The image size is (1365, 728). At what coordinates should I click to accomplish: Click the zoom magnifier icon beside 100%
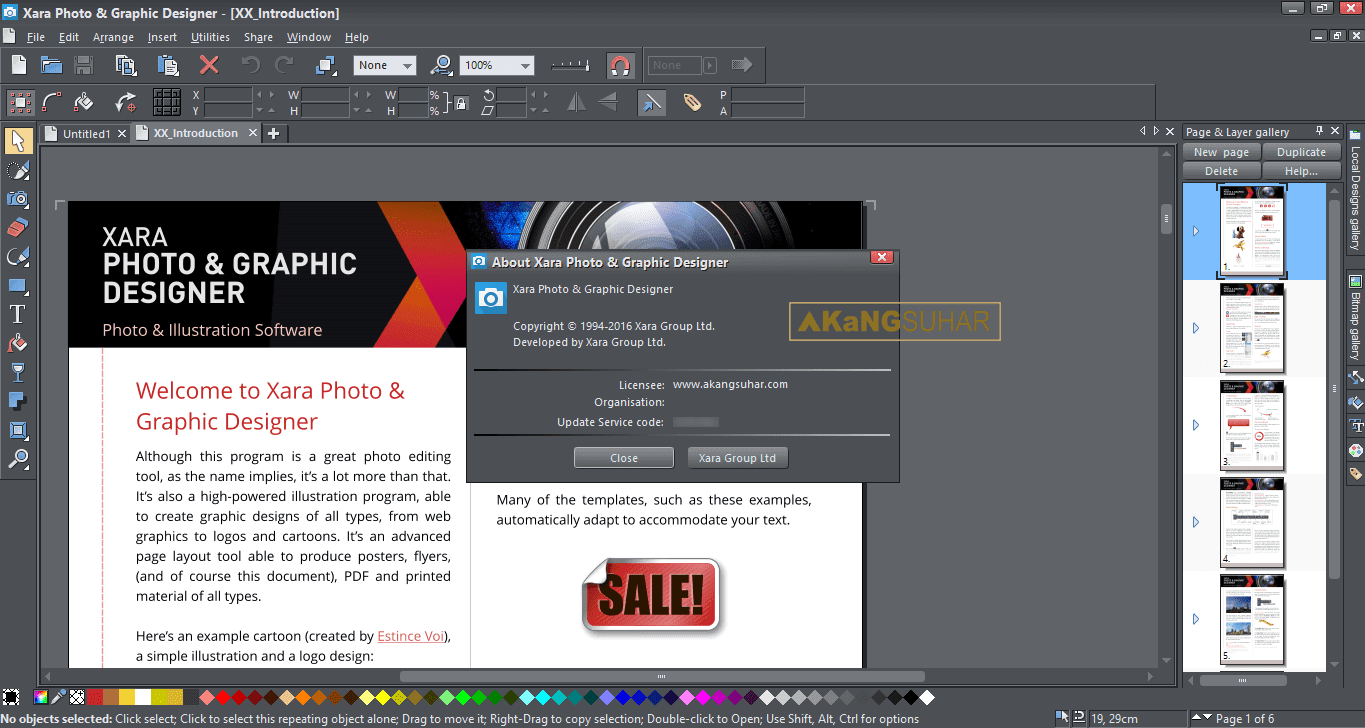(441, 65)
